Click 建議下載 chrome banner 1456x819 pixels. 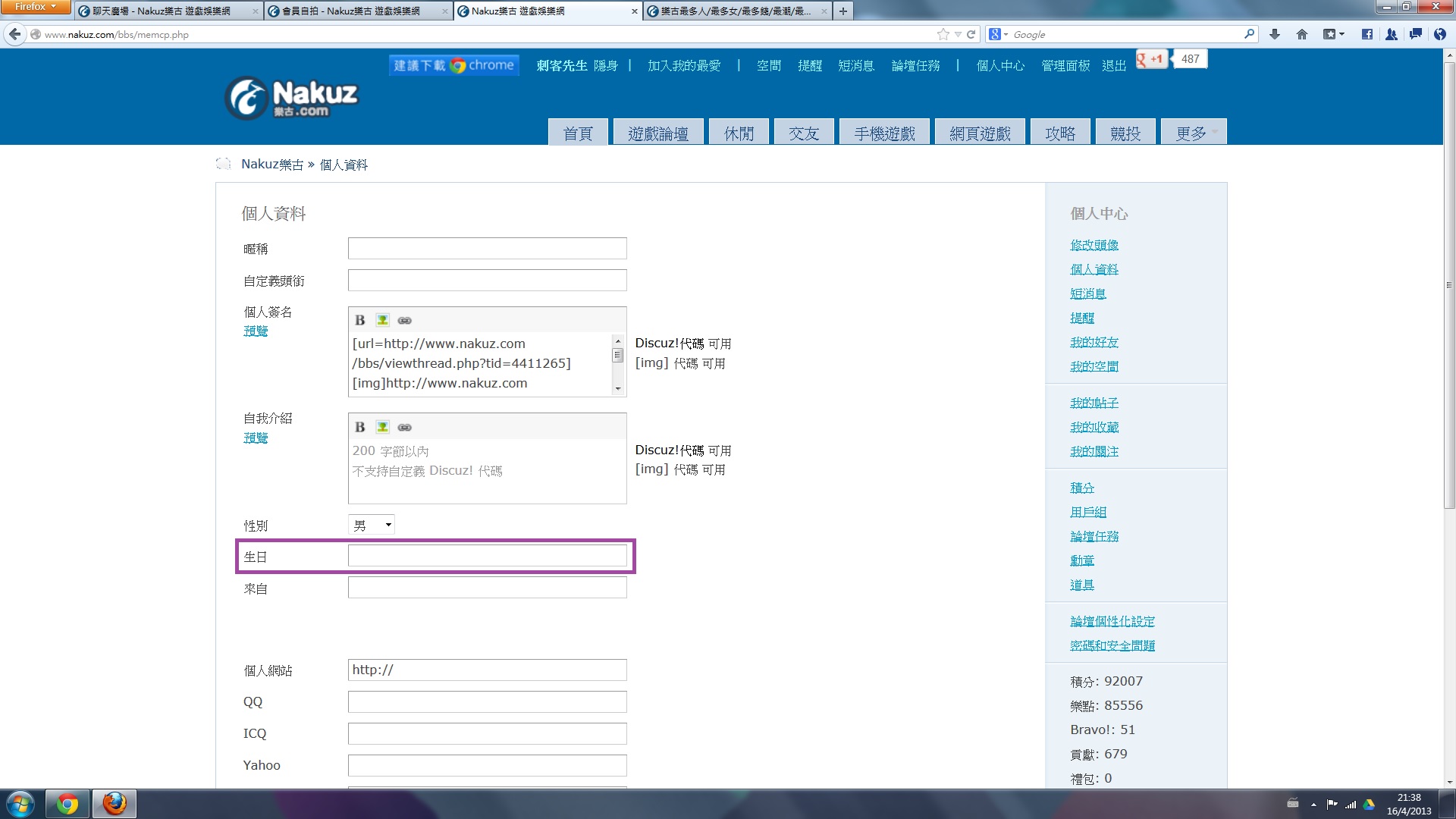pos(454,65)
